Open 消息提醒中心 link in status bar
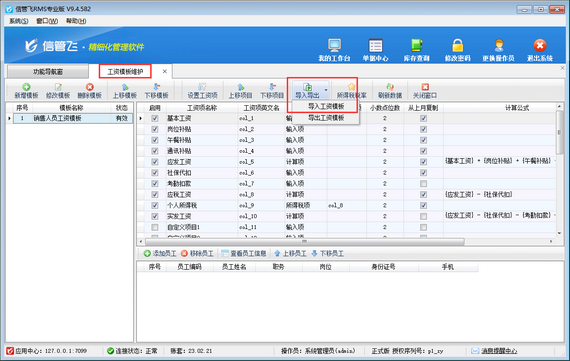Screen dimensions: 570x361 (x=499, y=351)
